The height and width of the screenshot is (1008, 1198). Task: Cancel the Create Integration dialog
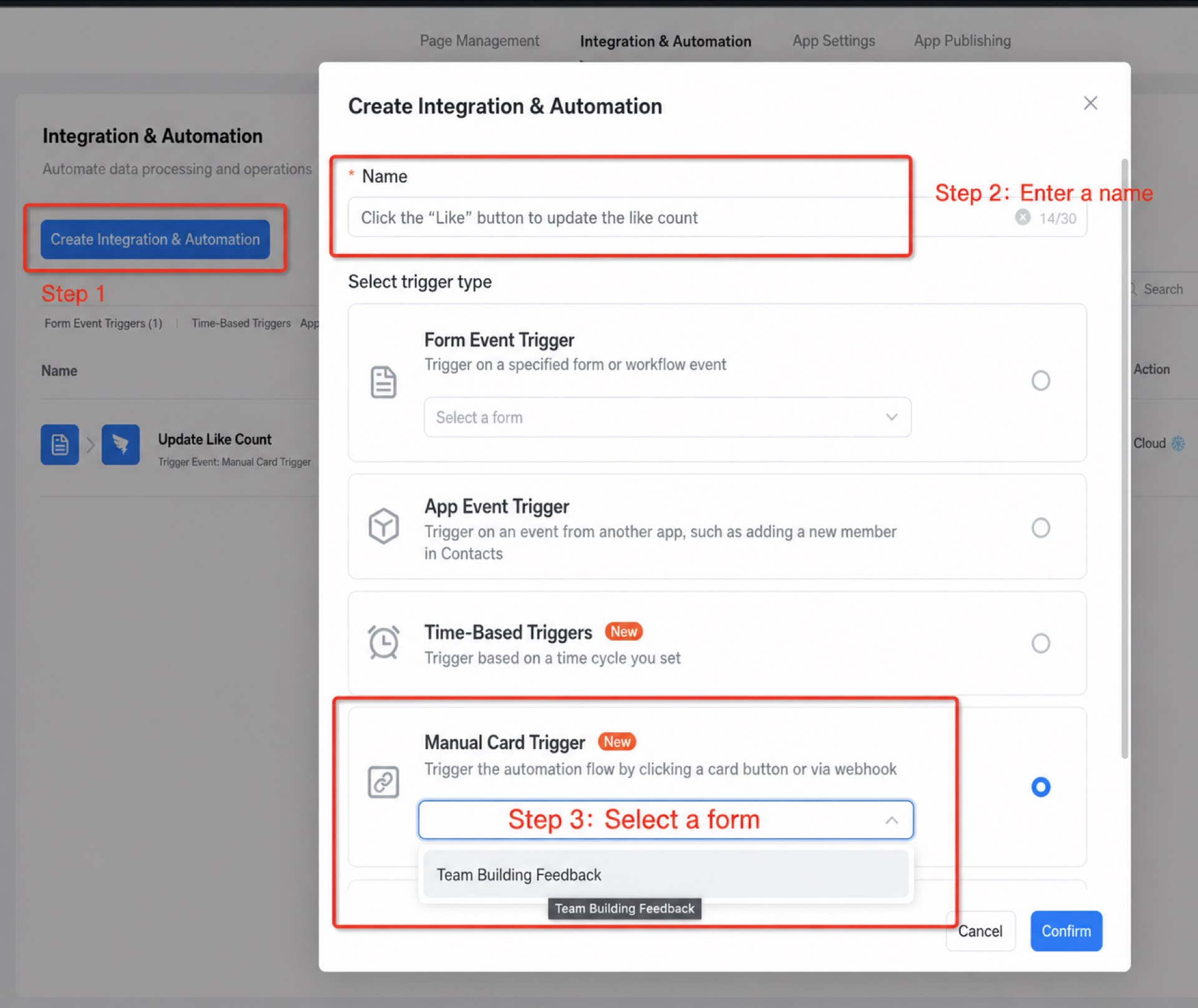click(980, 931)
